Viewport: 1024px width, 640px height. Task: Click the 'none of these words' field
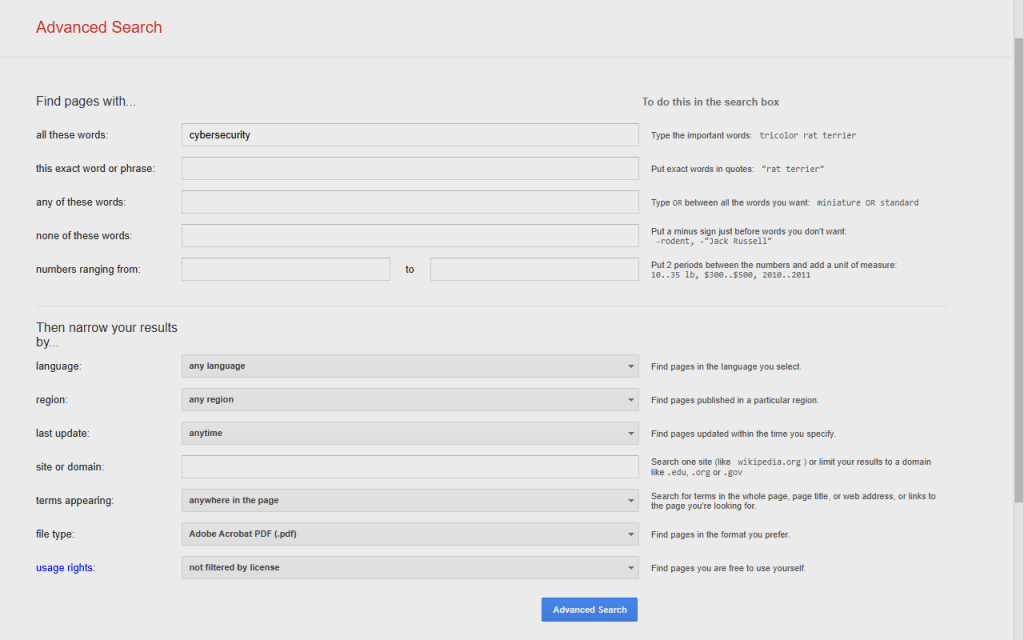click(x=409, y=236)
